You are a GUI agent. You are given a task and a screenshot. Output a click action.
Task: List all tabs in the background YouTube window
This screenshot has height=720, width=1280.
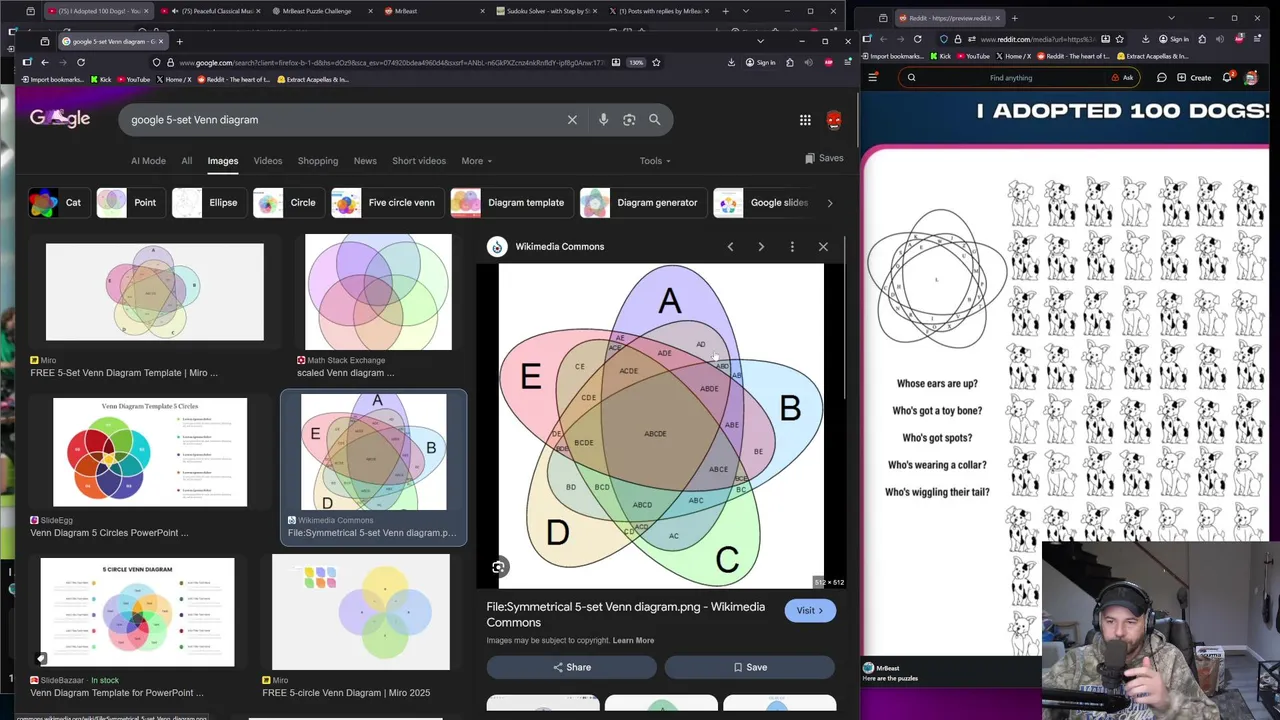[x=745, y=11]
